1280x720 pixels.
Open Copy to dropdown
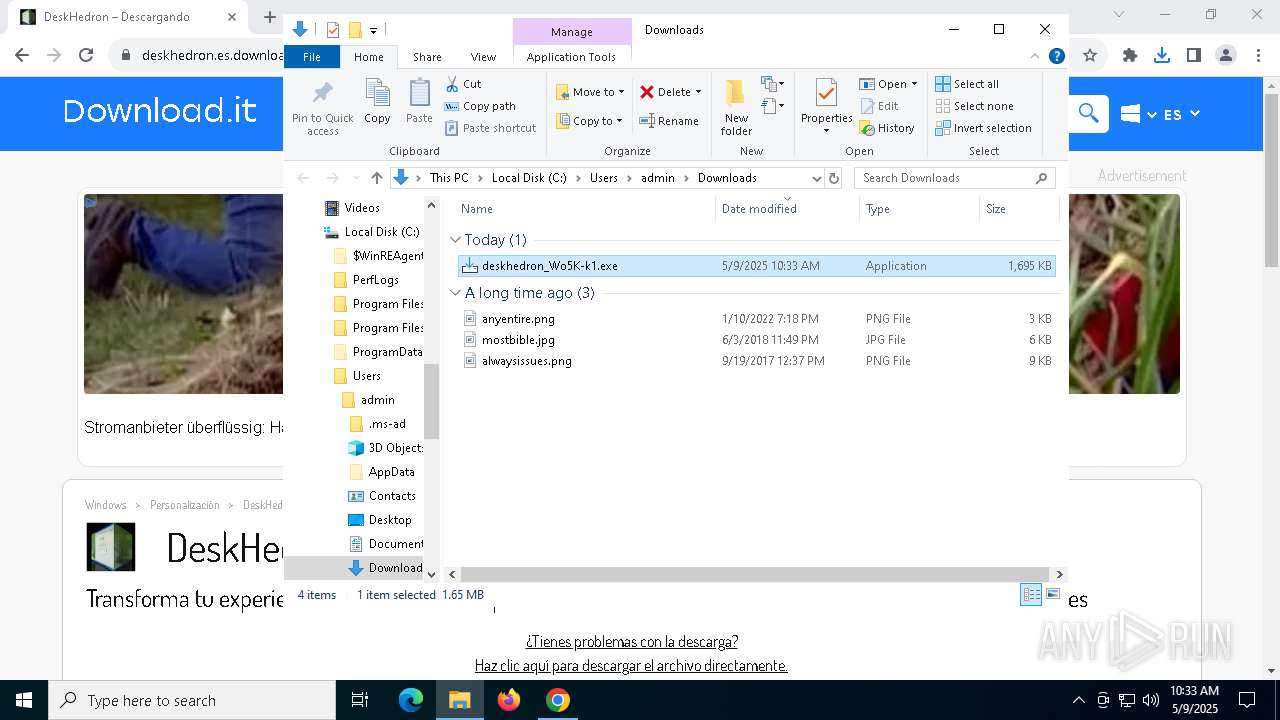click(589, 121)
